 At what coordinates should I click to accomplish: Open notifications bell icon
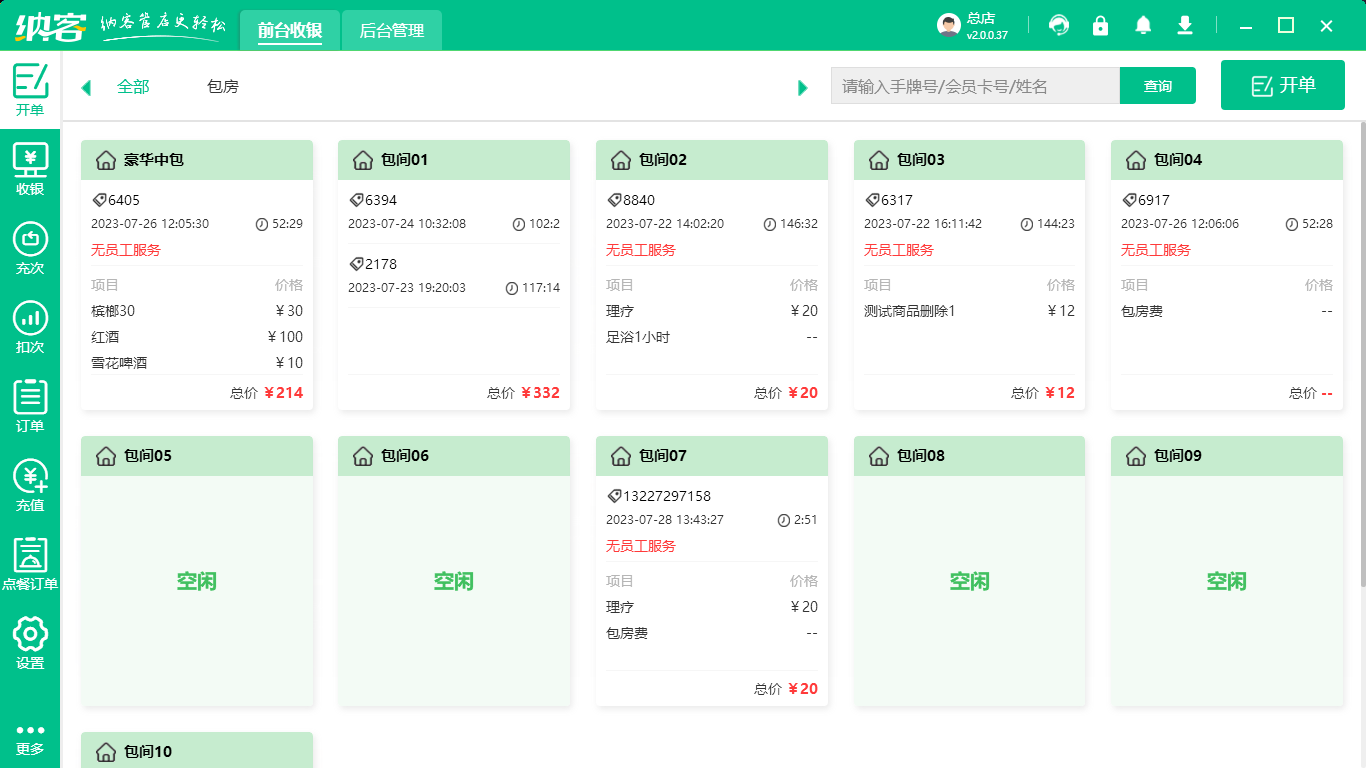(1143, 26)
